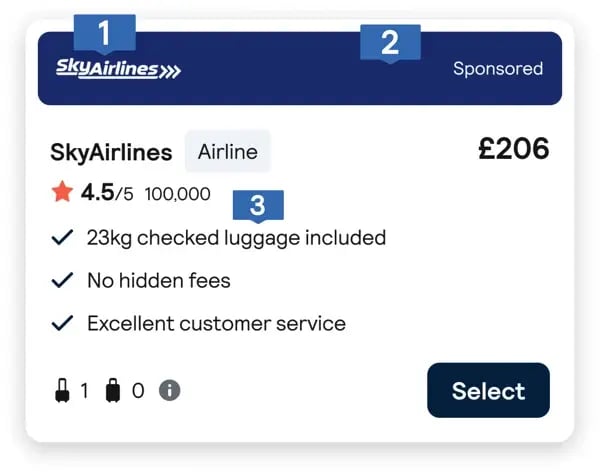600x474 pixels.
Task: Click the checkmark next to No hidden fees
Action: (62, 280)
